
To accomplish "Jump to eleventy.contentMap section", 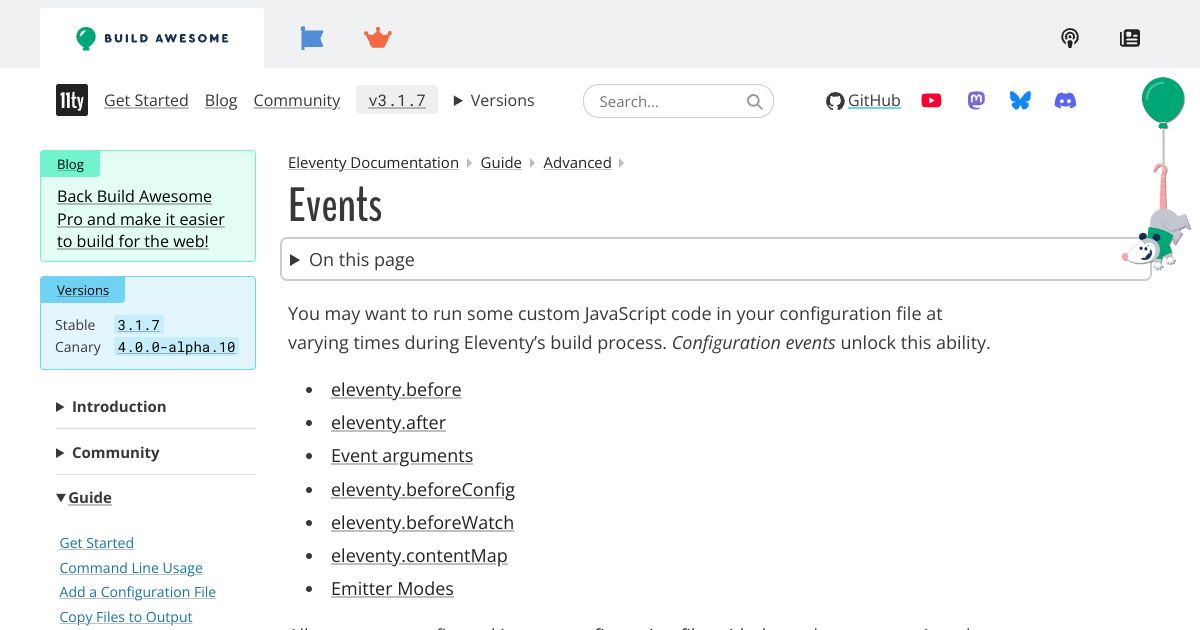I will [x=419, y=555].
